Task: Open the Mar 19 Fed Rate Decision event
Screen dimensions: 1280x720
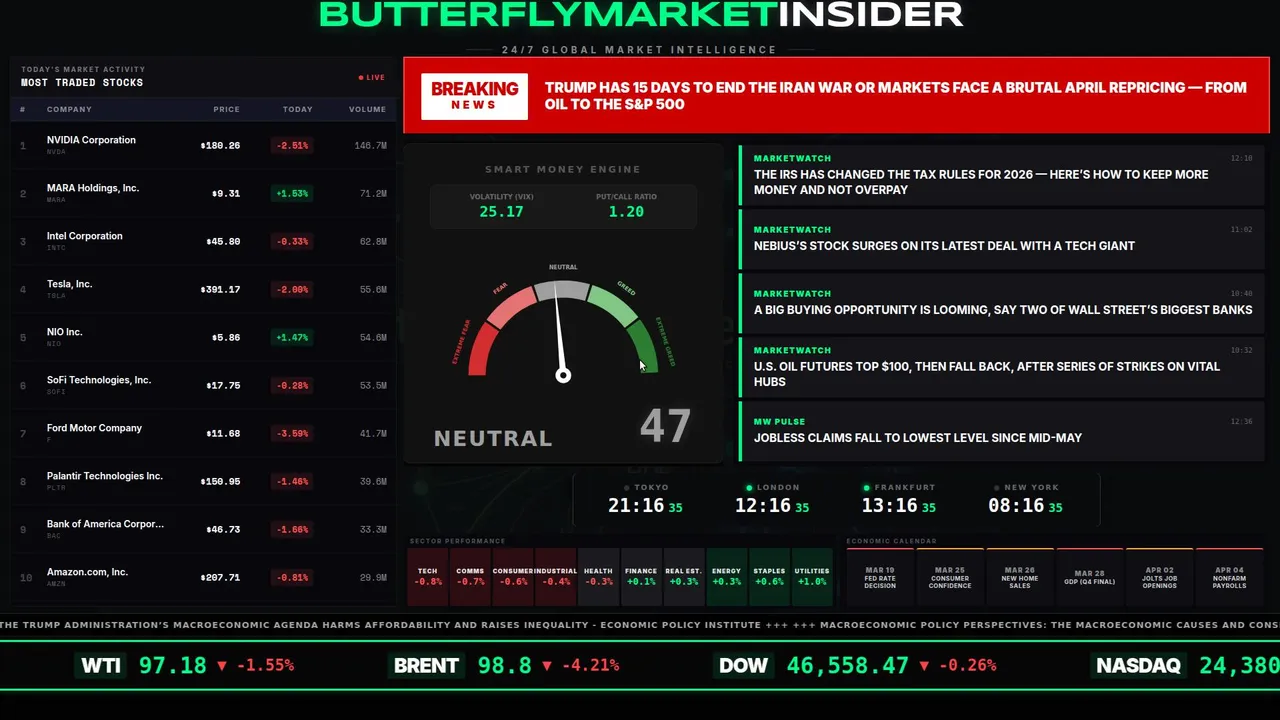Action: tap(880, 577)
